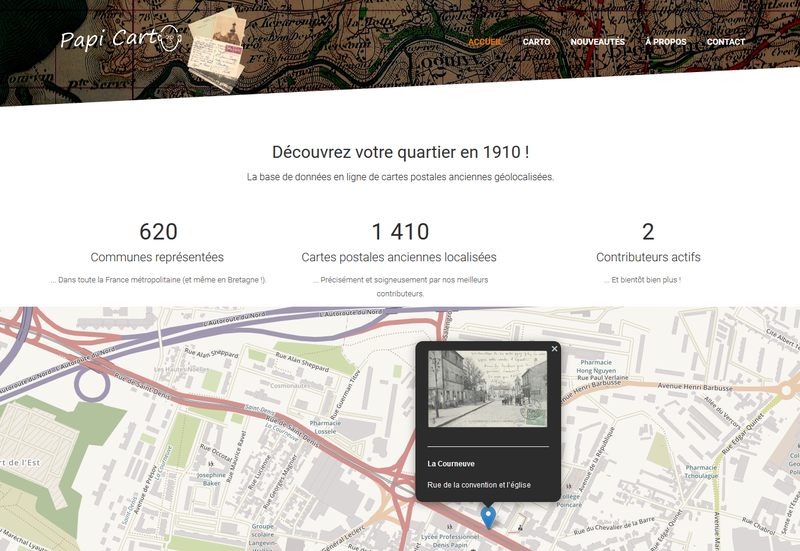Image resolution: width=800 pixels, height=551 pixels.
Task: Click La Courneuve title in popup
Action: pyautogui.click(x=450, y=464)
